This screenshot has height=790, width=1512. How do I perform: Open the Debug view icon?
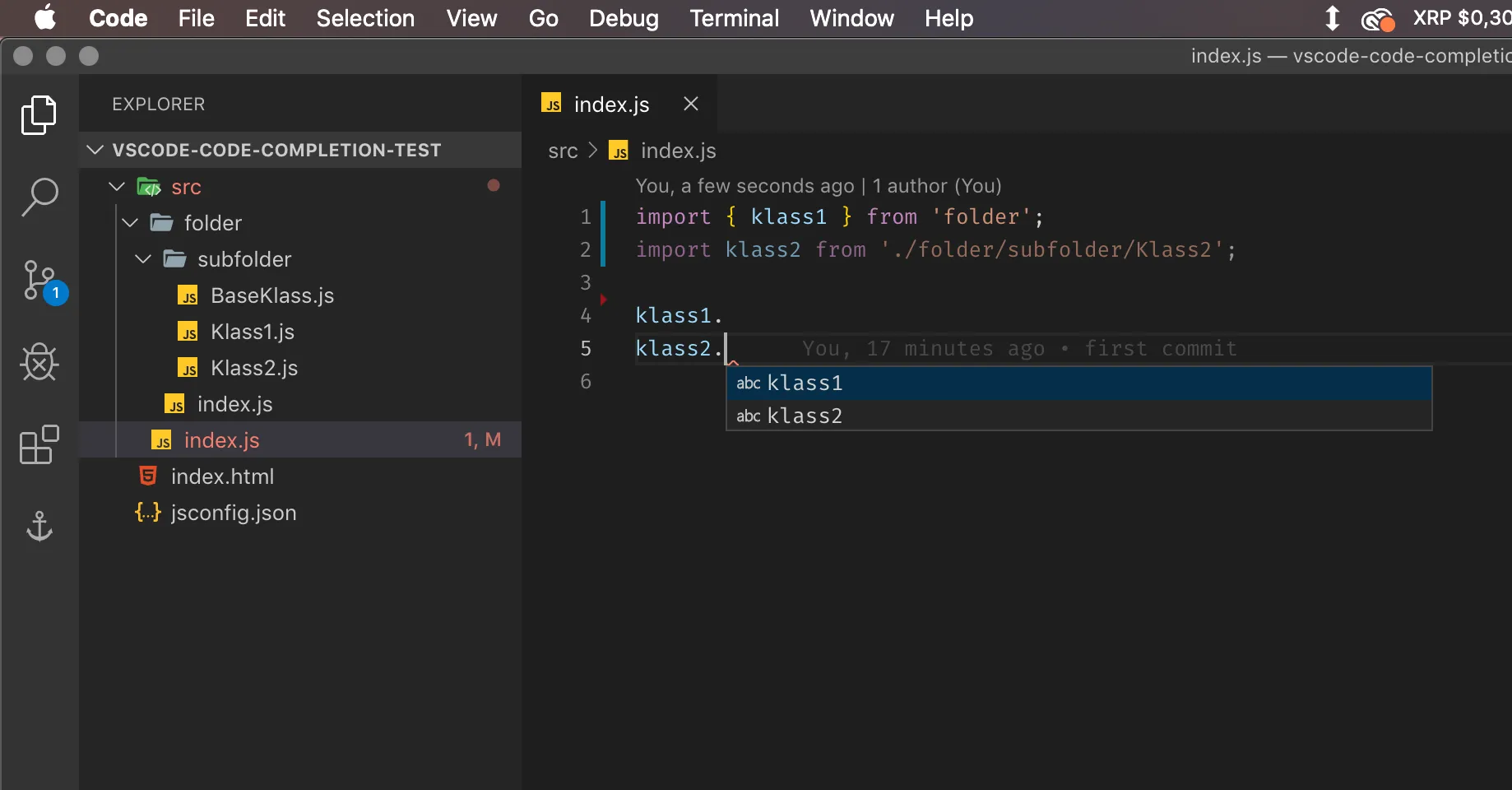(39, 362)
